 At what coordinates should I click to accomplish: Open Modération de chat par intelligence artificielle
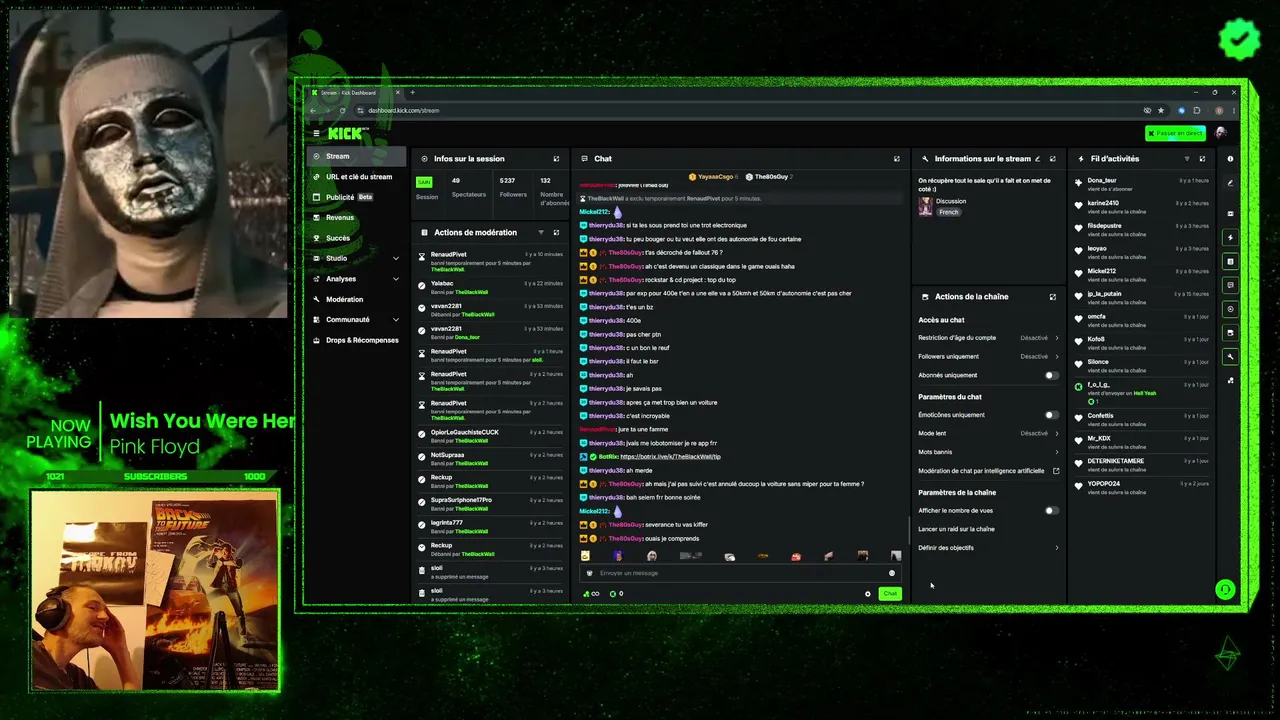click(x=988, y=471)
